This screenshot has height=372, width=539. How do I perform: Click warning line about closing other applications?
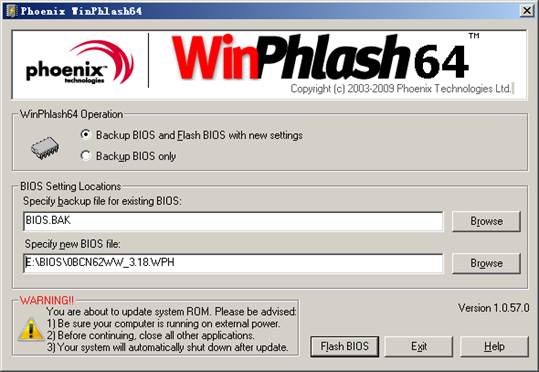(151, 335)
